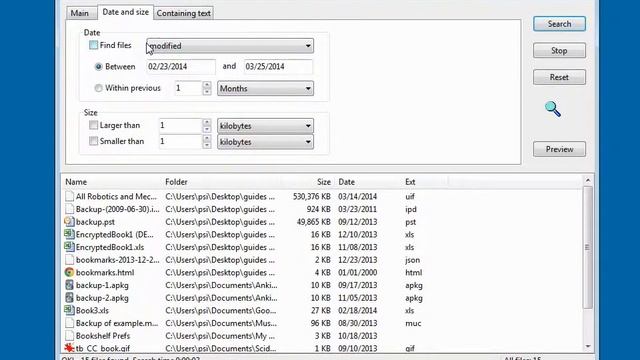640x360 pixels.
Task: Click the backup-1.apkg file icon
Action: pos(69,285)
